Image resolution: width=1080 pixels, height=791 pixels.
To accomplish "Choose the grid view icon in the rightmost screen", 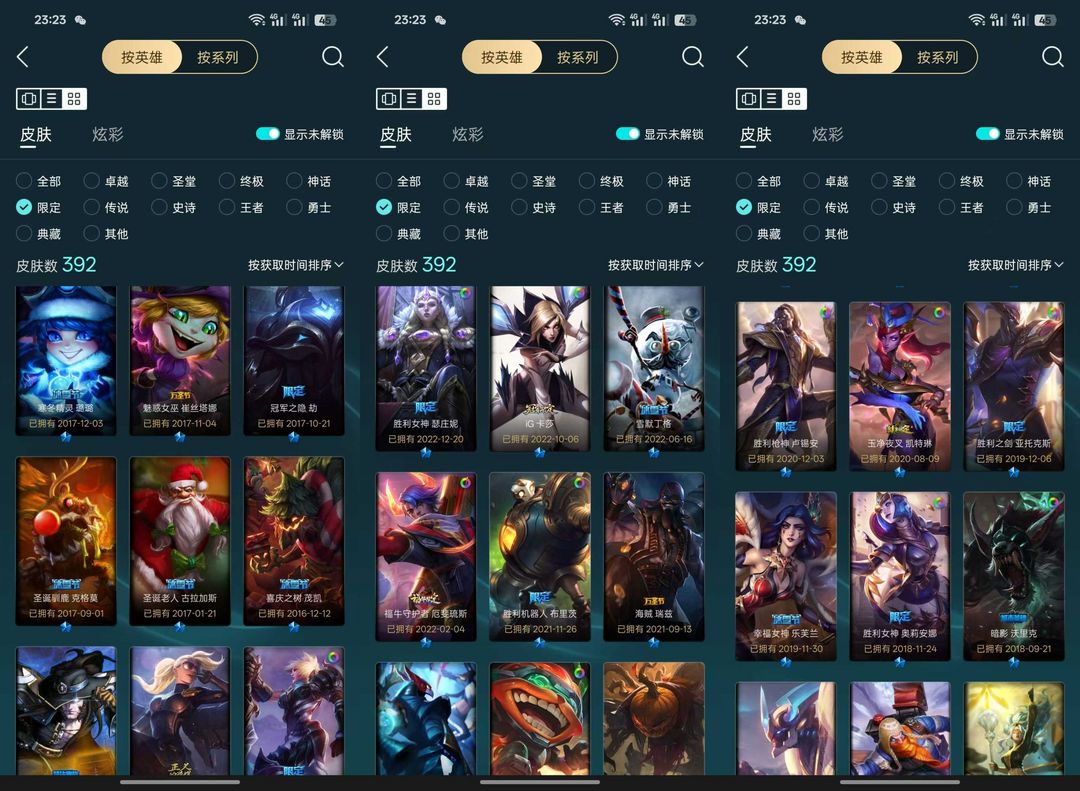I will point(793,99).
